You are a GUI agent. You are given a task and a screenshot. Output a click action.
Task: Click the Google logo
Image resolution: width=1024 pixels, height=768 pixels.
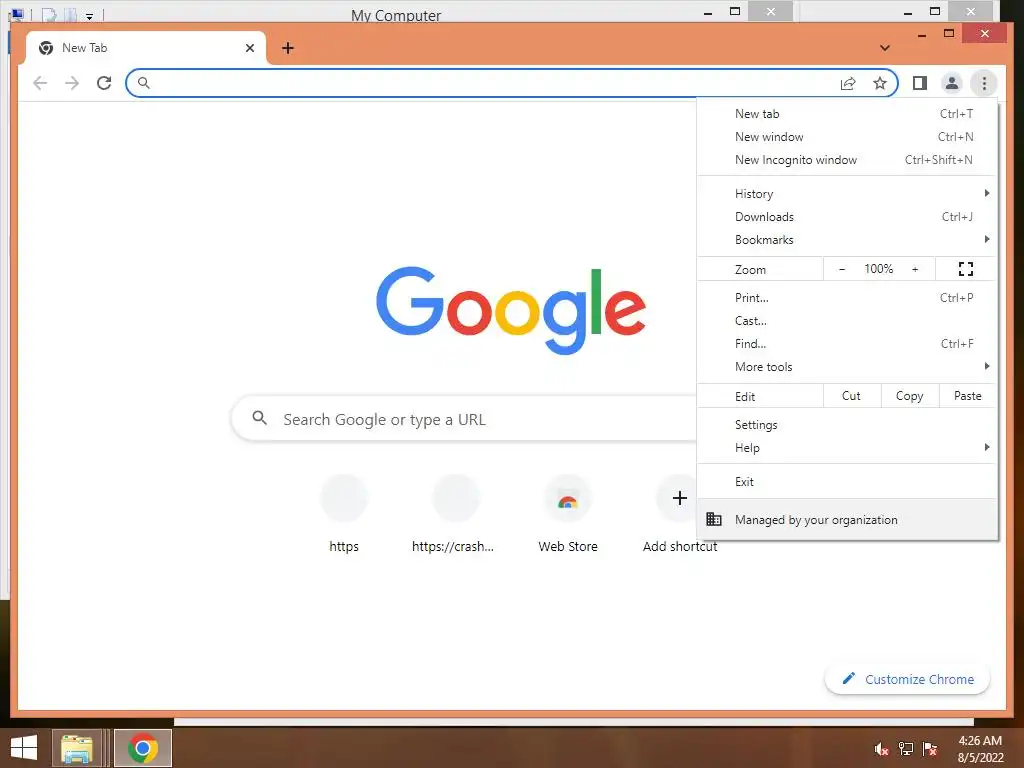click(511, 310)
